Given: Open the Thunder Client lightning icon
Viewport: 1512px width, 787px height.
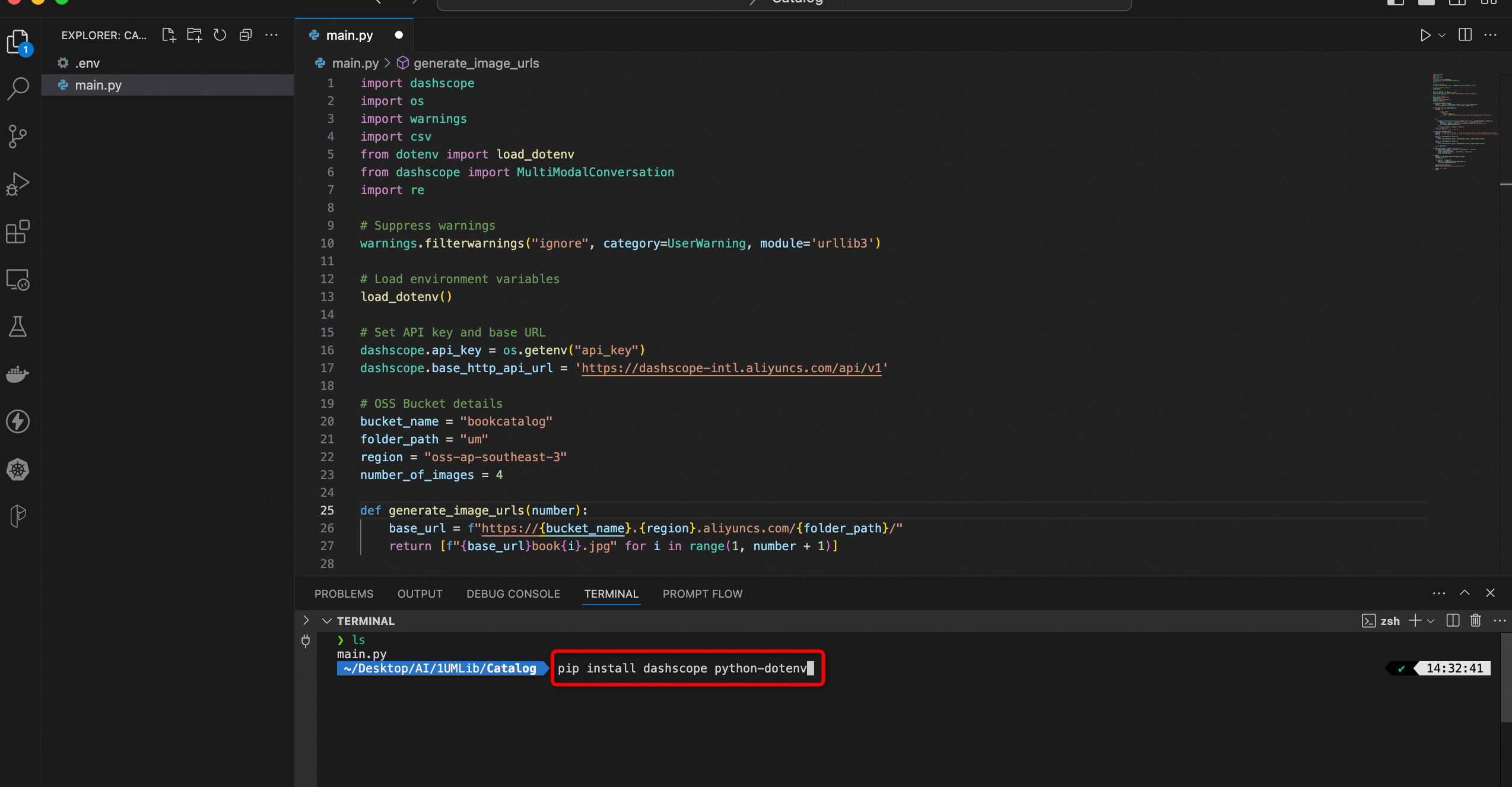Looking at the screenshot, I should (x=18, y=421).
